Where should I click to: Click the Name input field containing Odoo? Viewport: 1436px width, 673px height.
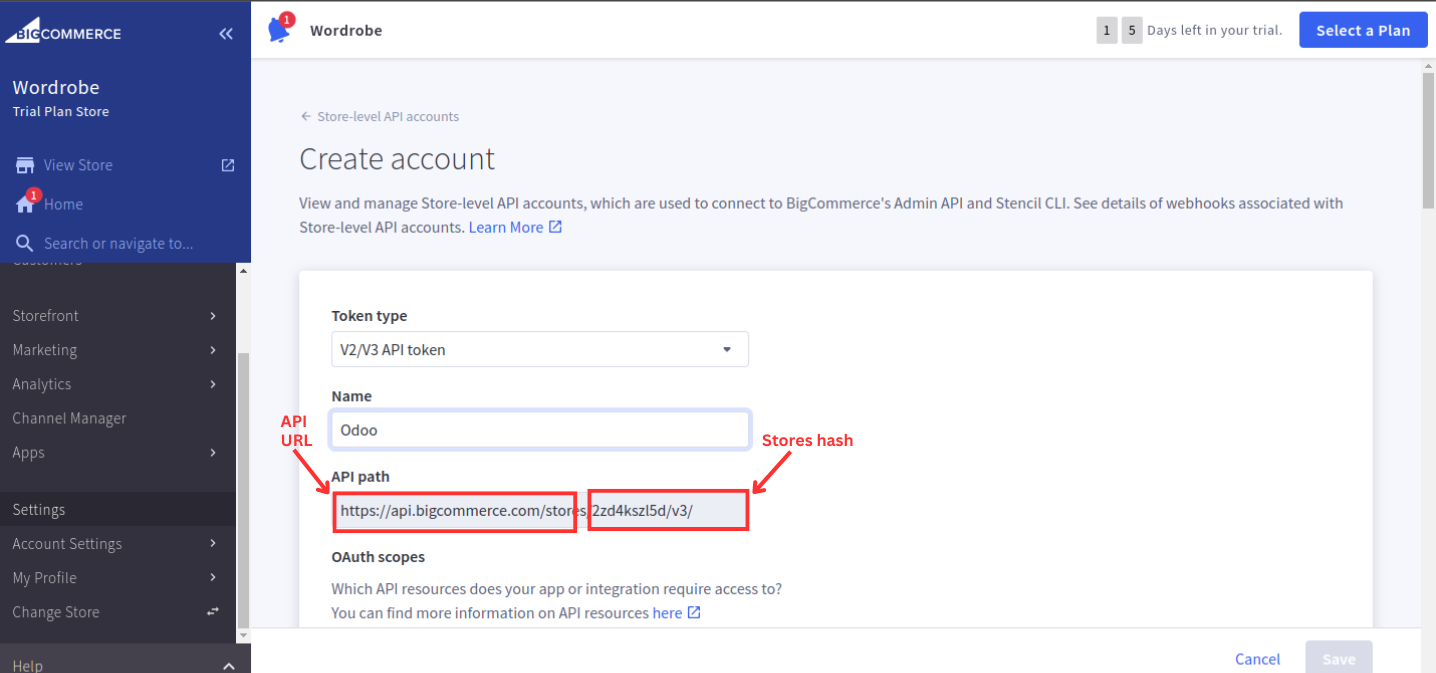click(x=540, y=430)
